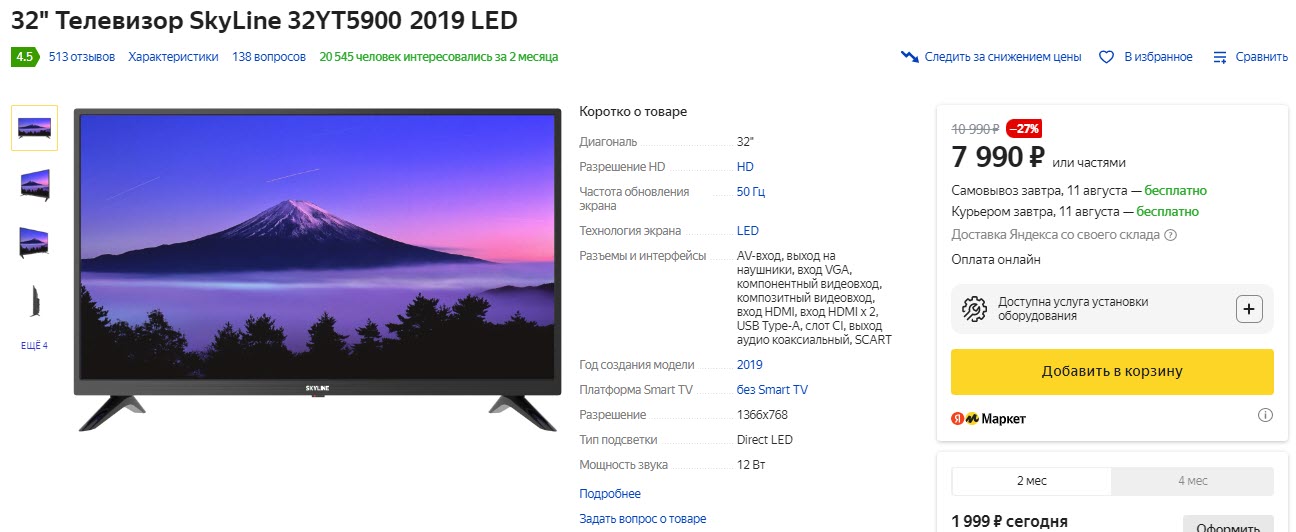The width and height of the screenshot is (1296, 532).
Task: Click the gear installation service icon
Action: pos(973,309)
